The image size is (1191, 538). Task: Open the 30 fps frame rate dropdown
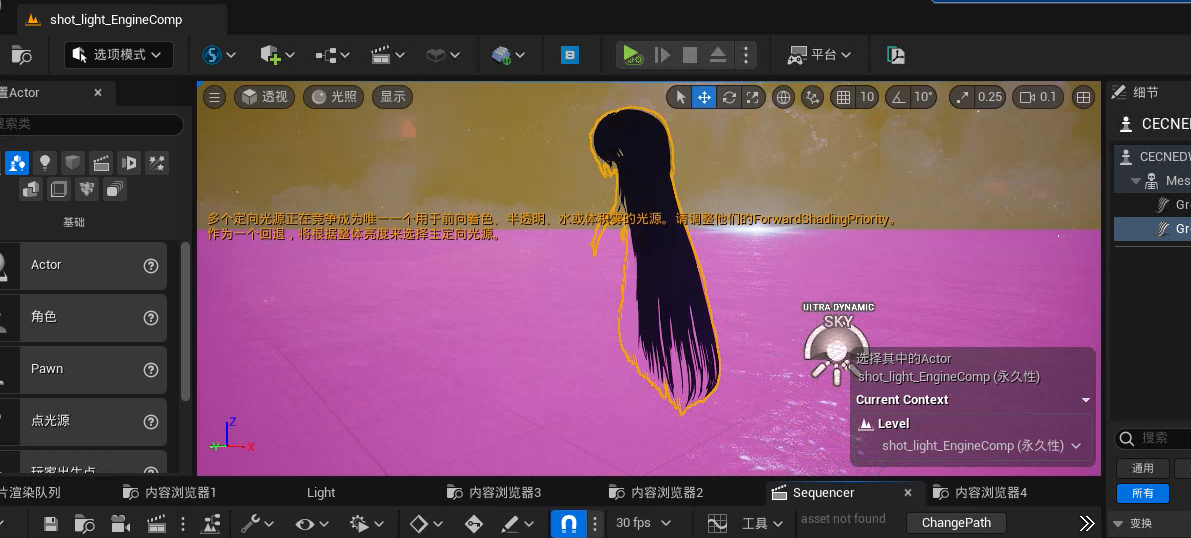pos(643,523)
